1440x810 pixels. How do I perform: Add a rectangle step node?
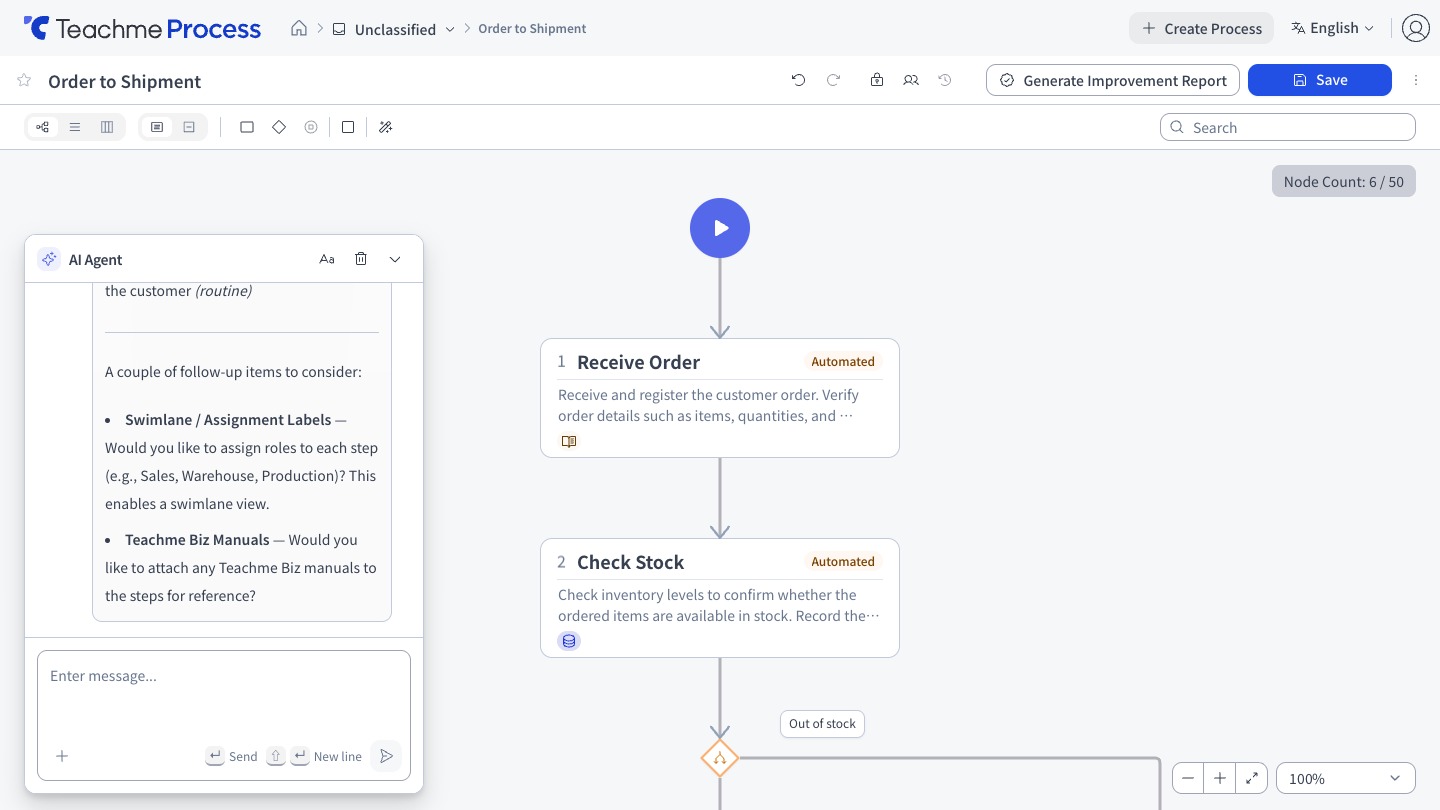pos(247,127)
